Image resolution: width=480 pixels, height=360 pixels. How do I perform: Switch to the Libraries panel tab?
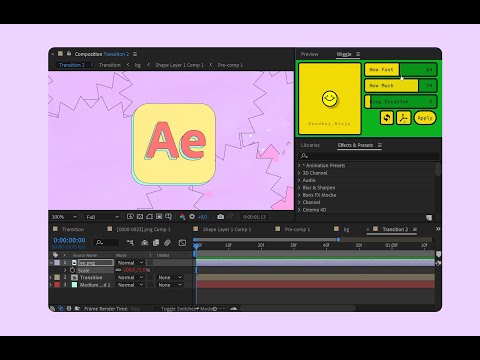tap(310, 145)
